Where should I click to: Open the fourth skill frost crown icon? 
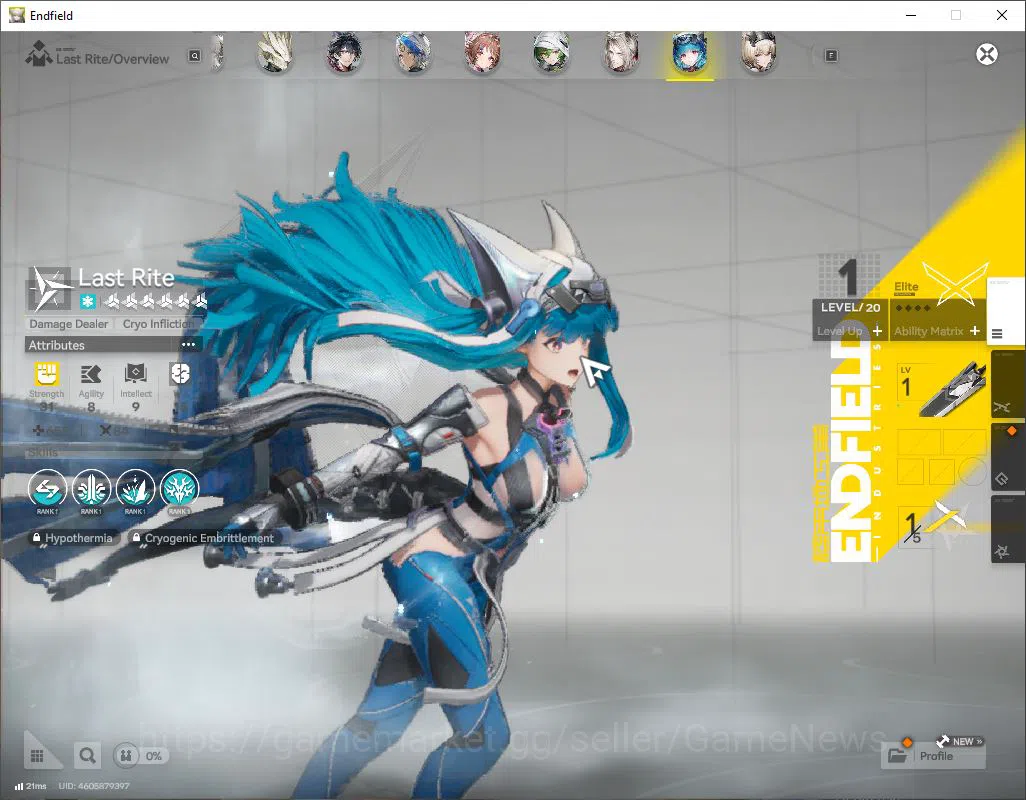179,489
